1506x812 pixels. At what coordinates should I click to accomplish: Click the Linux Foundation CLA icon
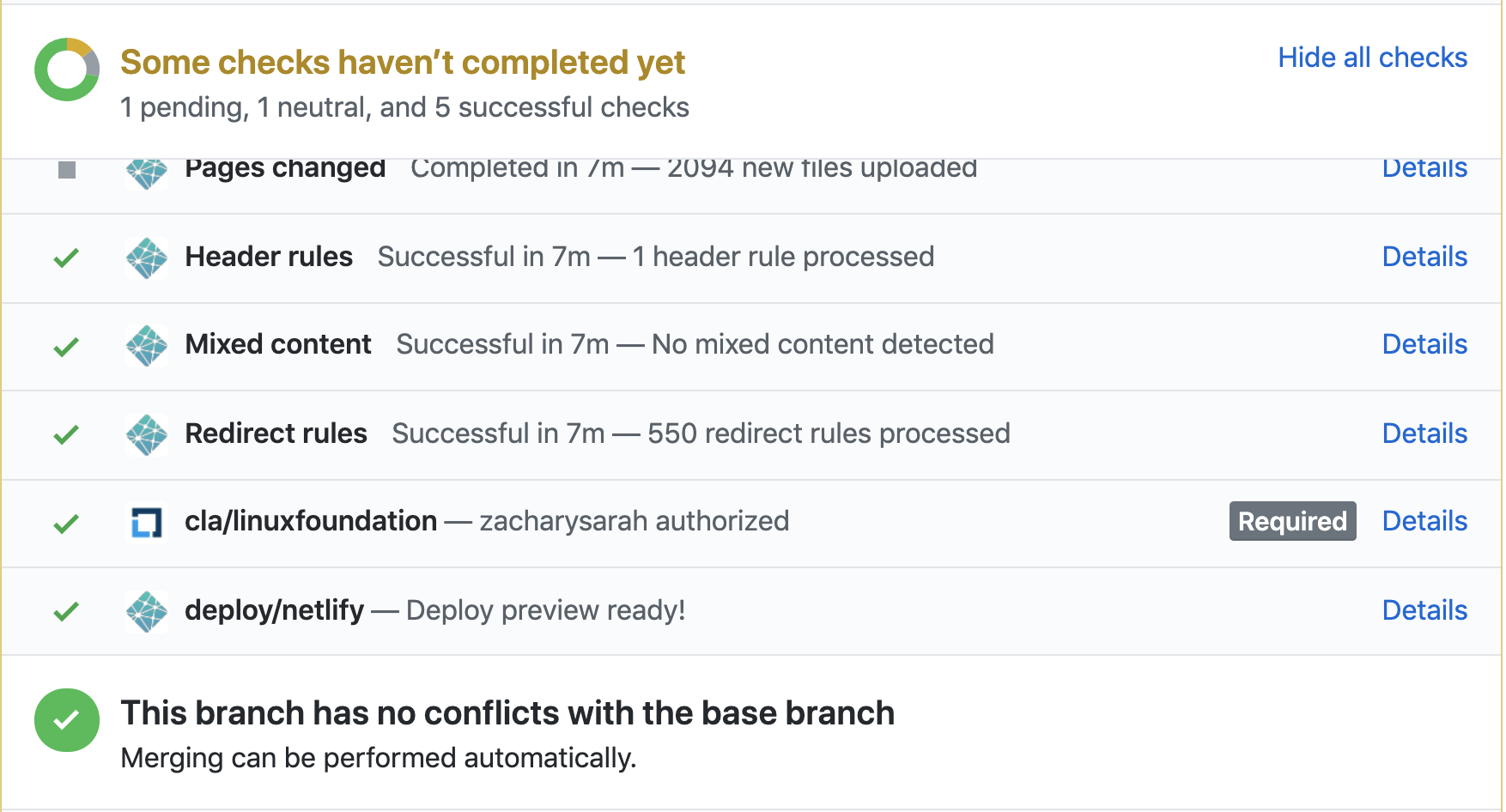(x=147, y=523)
